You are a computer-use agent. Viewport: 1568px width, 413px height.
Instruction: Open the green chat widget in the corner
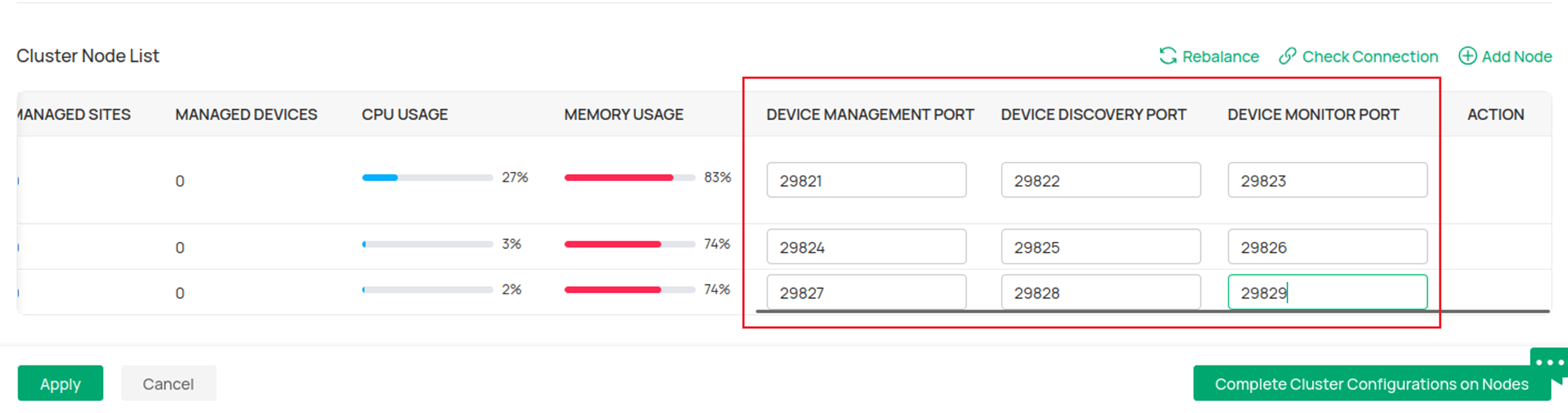1548,361
